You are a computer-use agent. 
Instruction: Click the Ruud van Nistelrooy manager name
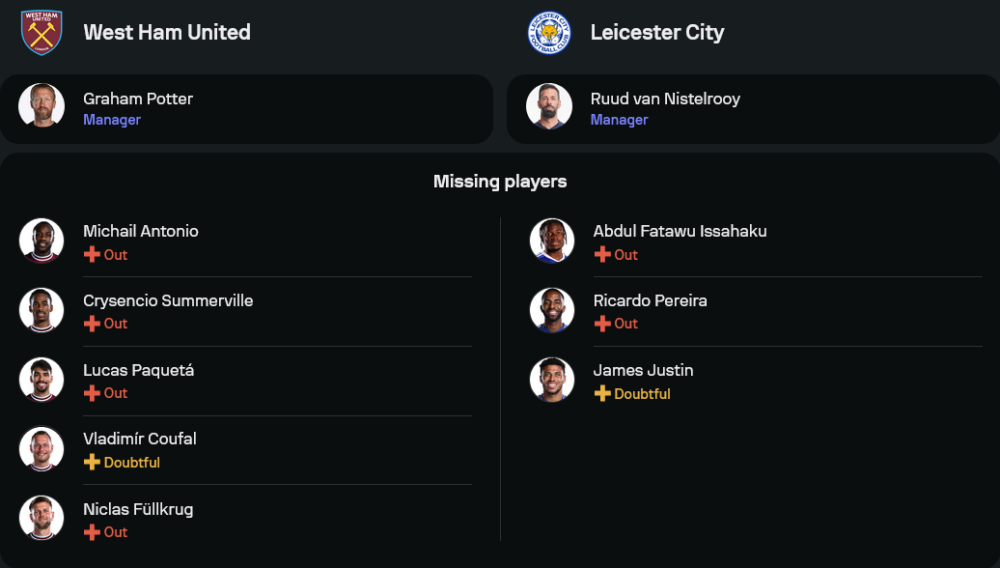(x=665, y=99)
